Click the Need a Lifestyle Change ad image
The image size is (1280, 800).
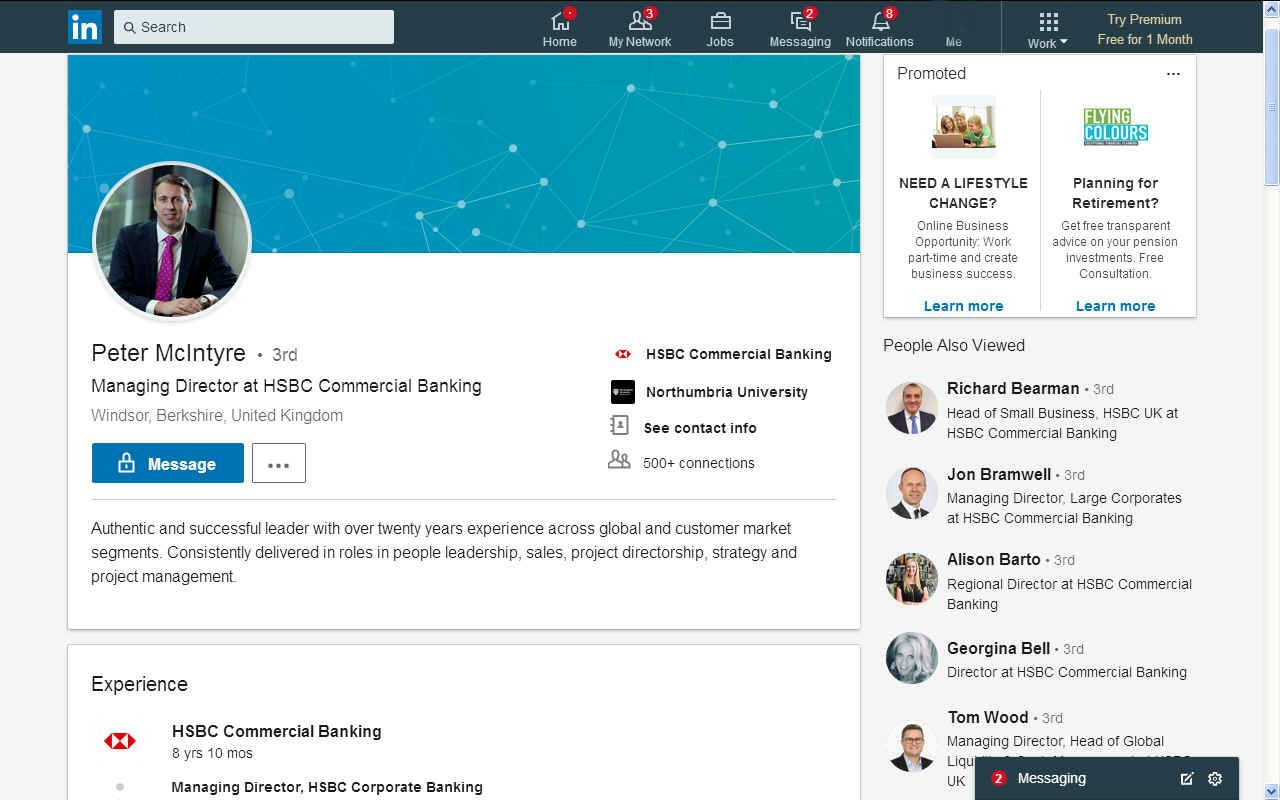pos(963,125)
